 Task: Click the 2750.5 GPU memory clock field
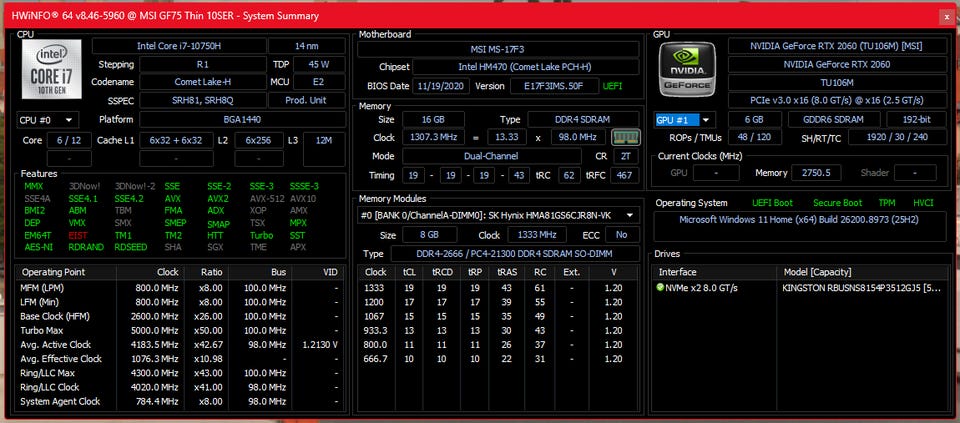click(817, 173)
